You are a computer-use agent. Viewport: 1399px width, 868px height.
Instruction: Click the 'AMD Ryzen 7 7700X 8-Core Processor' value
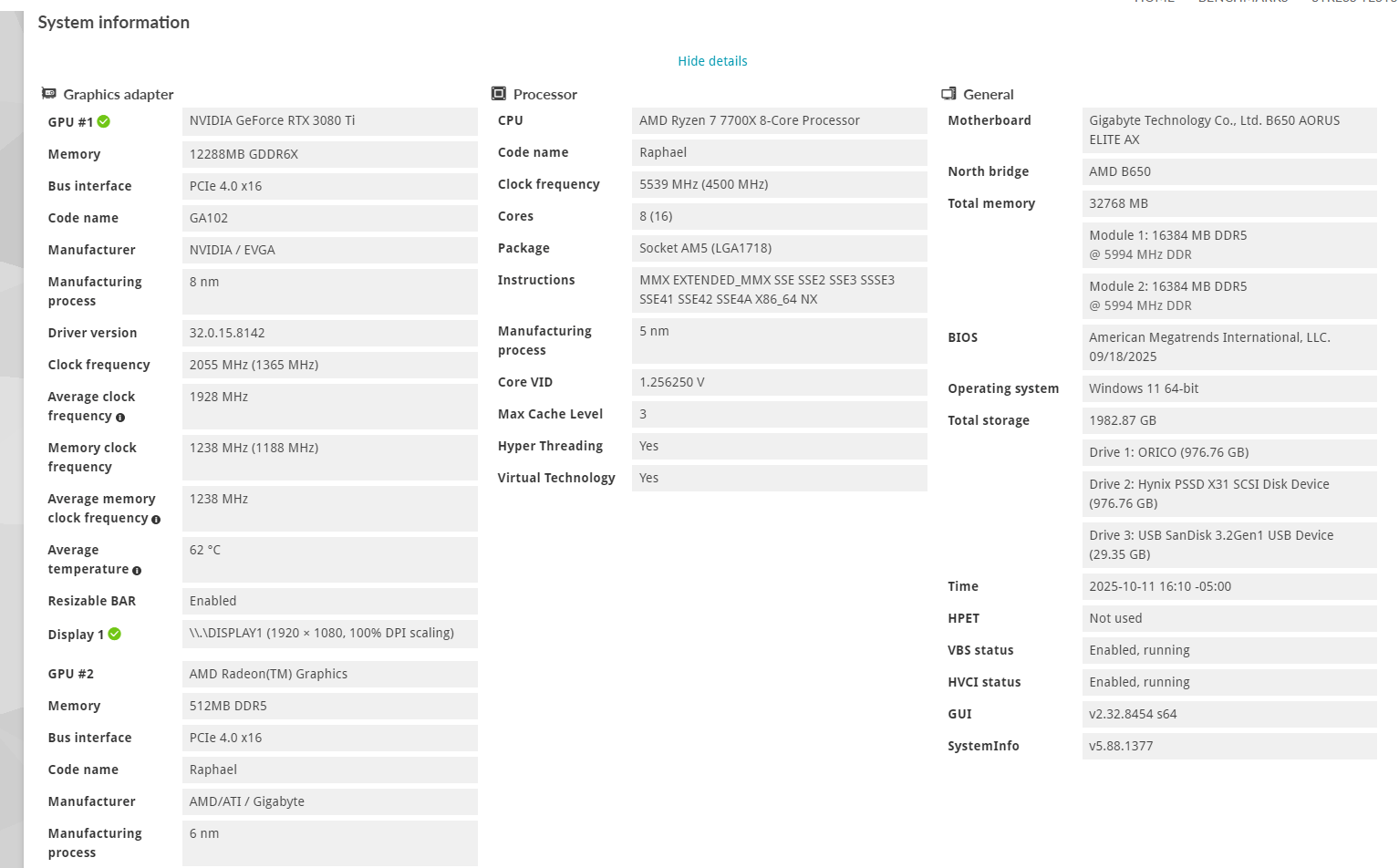(x=780, y=120)
